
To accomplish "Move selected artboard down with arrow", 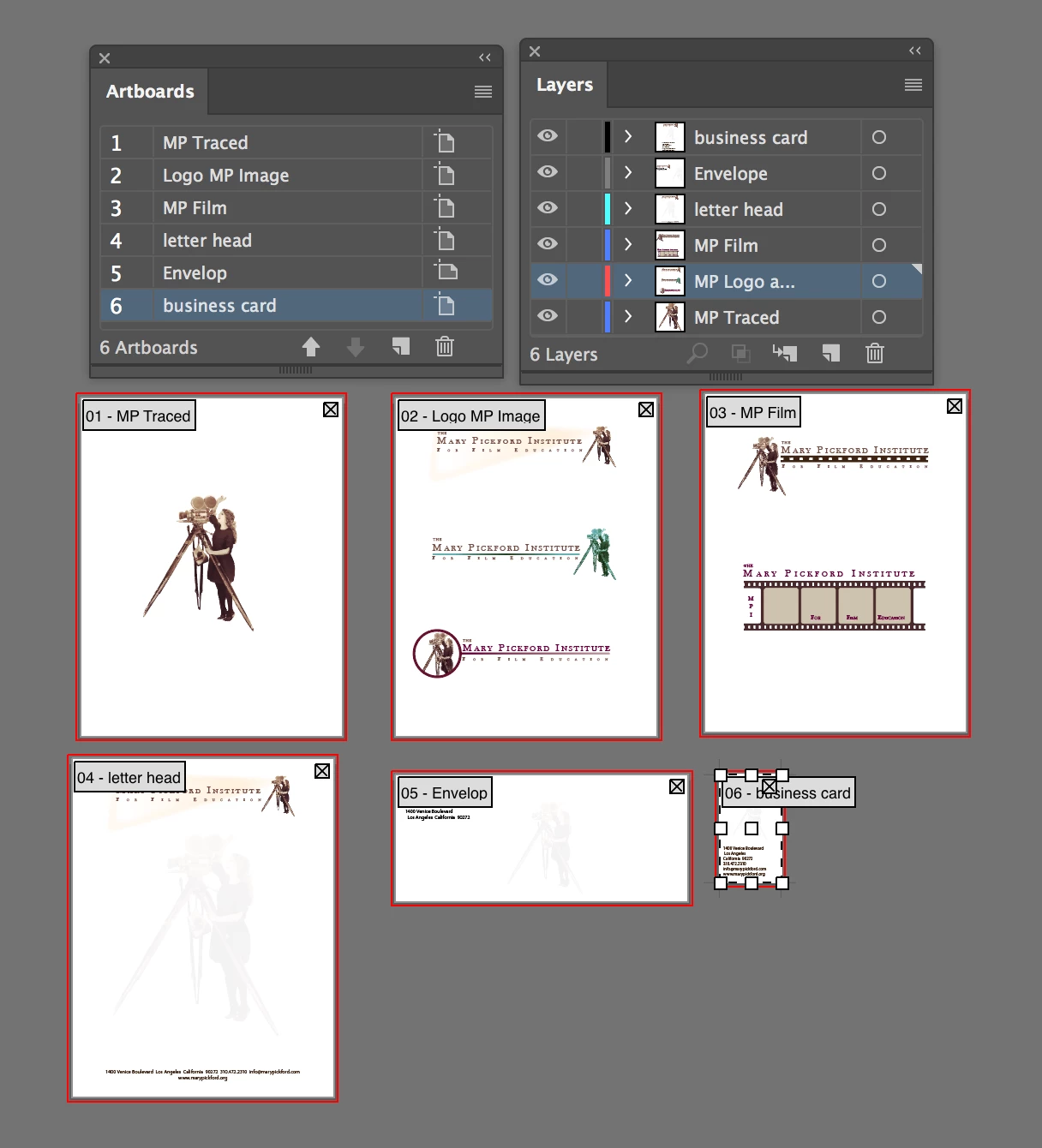I will tap(356, 346).
